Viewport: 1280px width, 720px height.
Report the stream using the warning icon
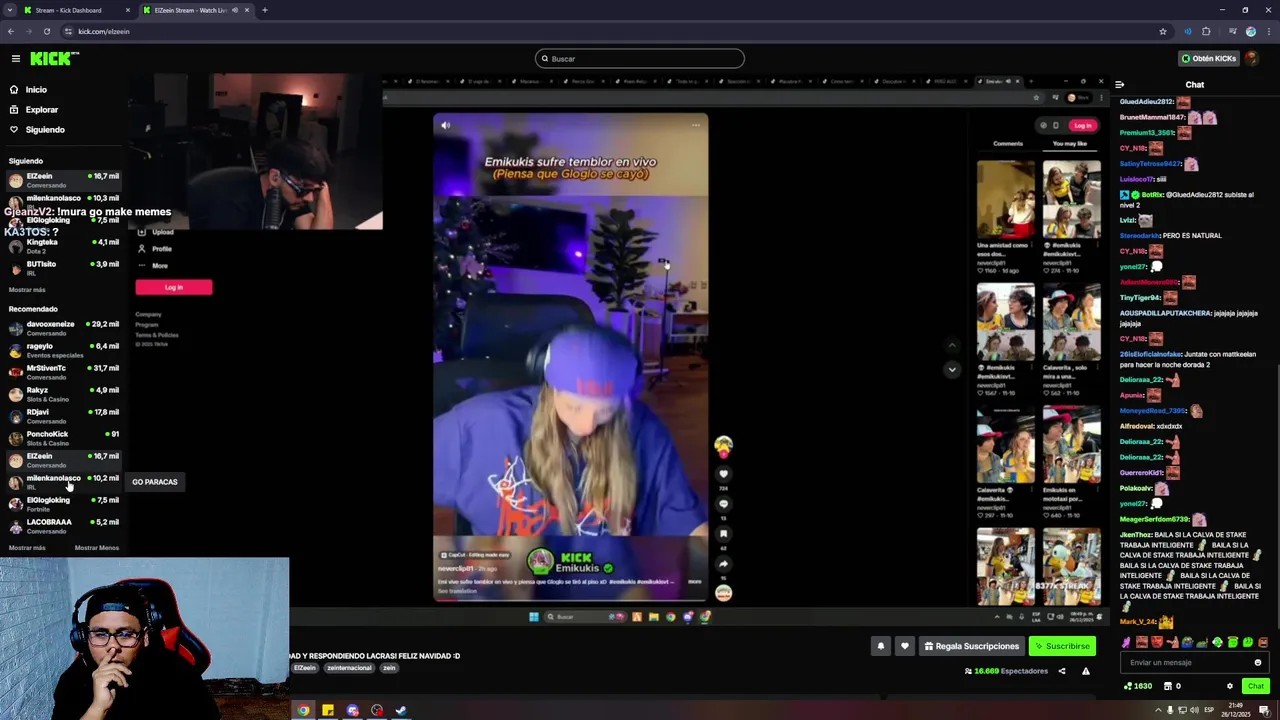(x=1086, y=671)
